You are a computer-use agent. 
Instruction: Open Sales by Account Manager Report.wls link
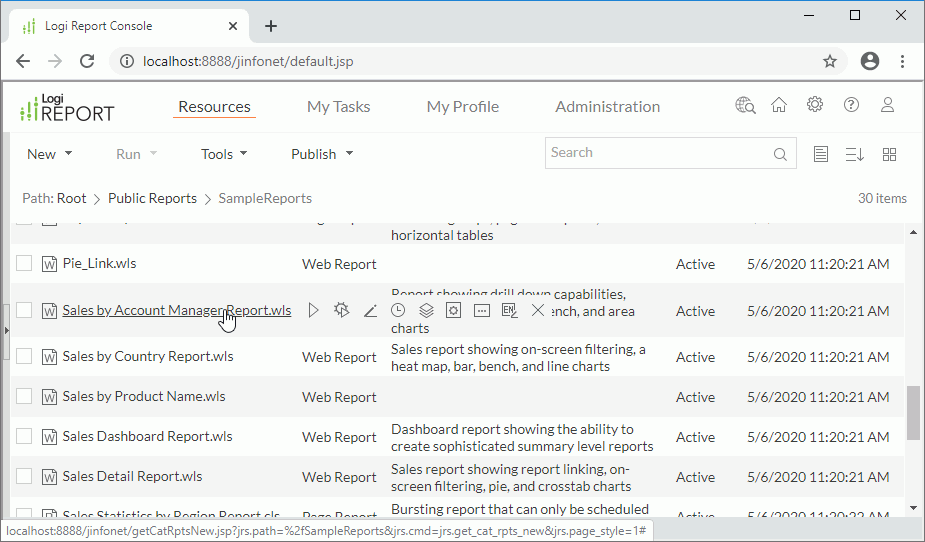(176, 311)
